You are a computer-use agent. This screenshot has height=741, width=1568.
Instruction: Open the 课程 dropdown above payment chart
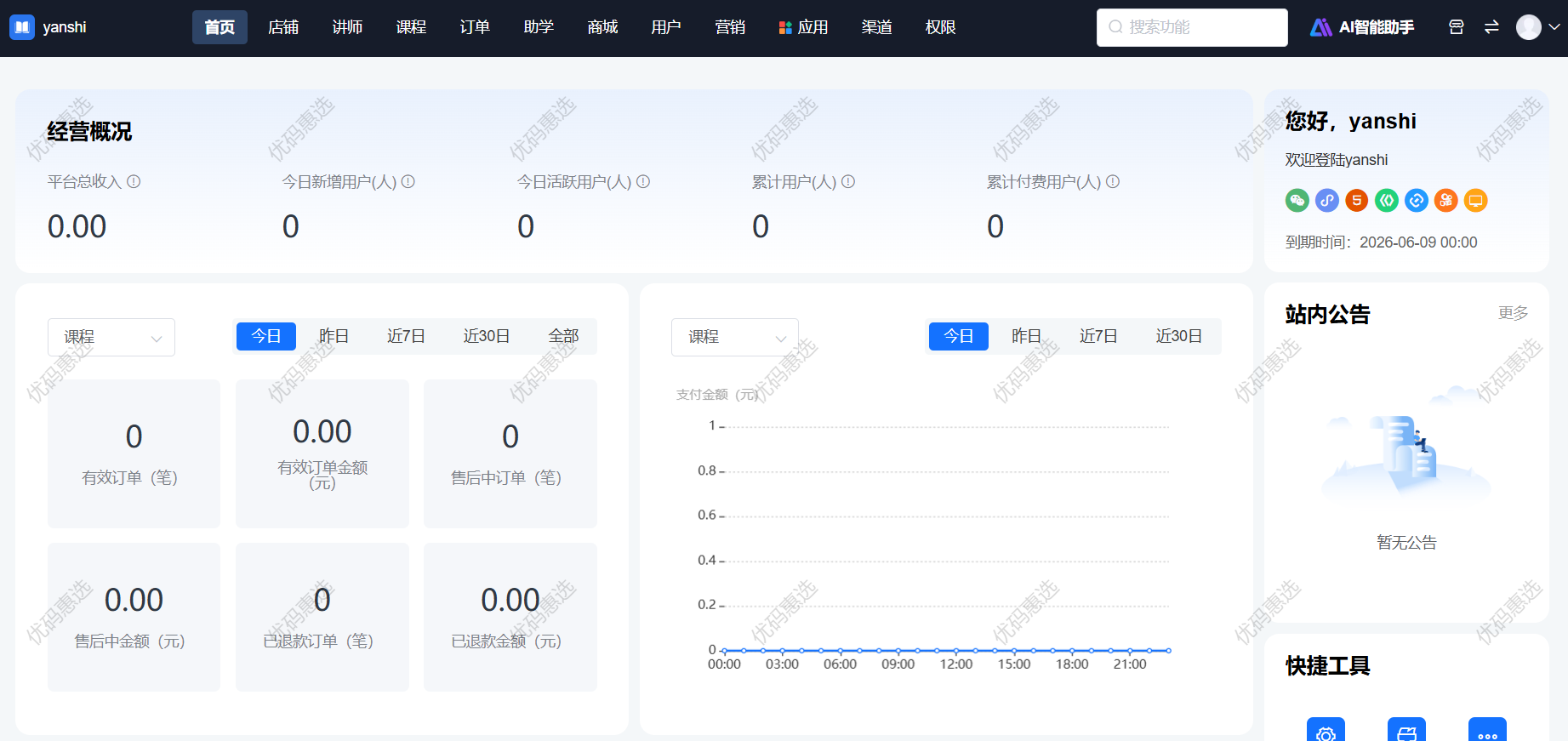(x=735, y=338)
